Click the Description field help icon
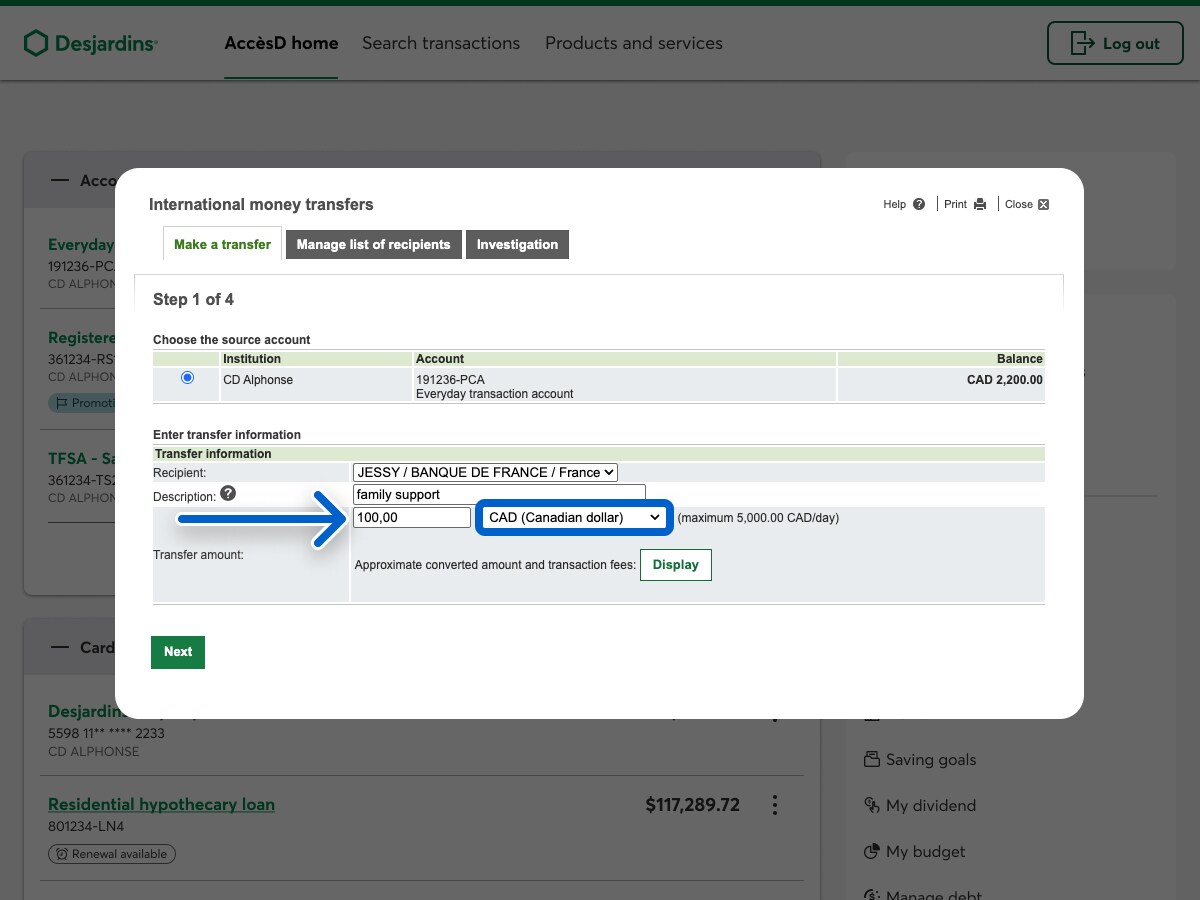The width and height of the screenshot is (1200, 900). click(x=228, y=494)
